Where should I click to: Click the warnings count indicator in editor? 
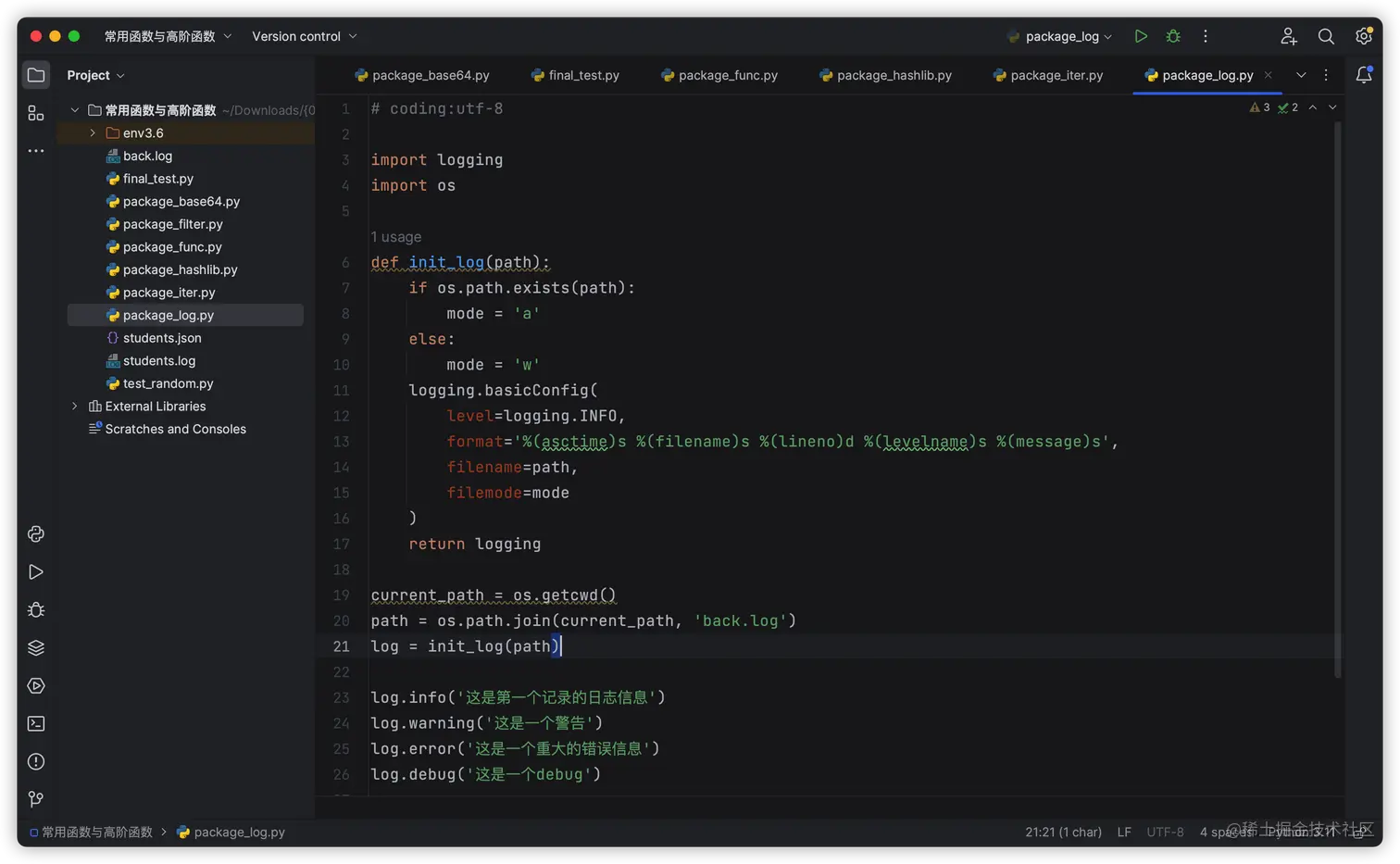coord(1259,107)
